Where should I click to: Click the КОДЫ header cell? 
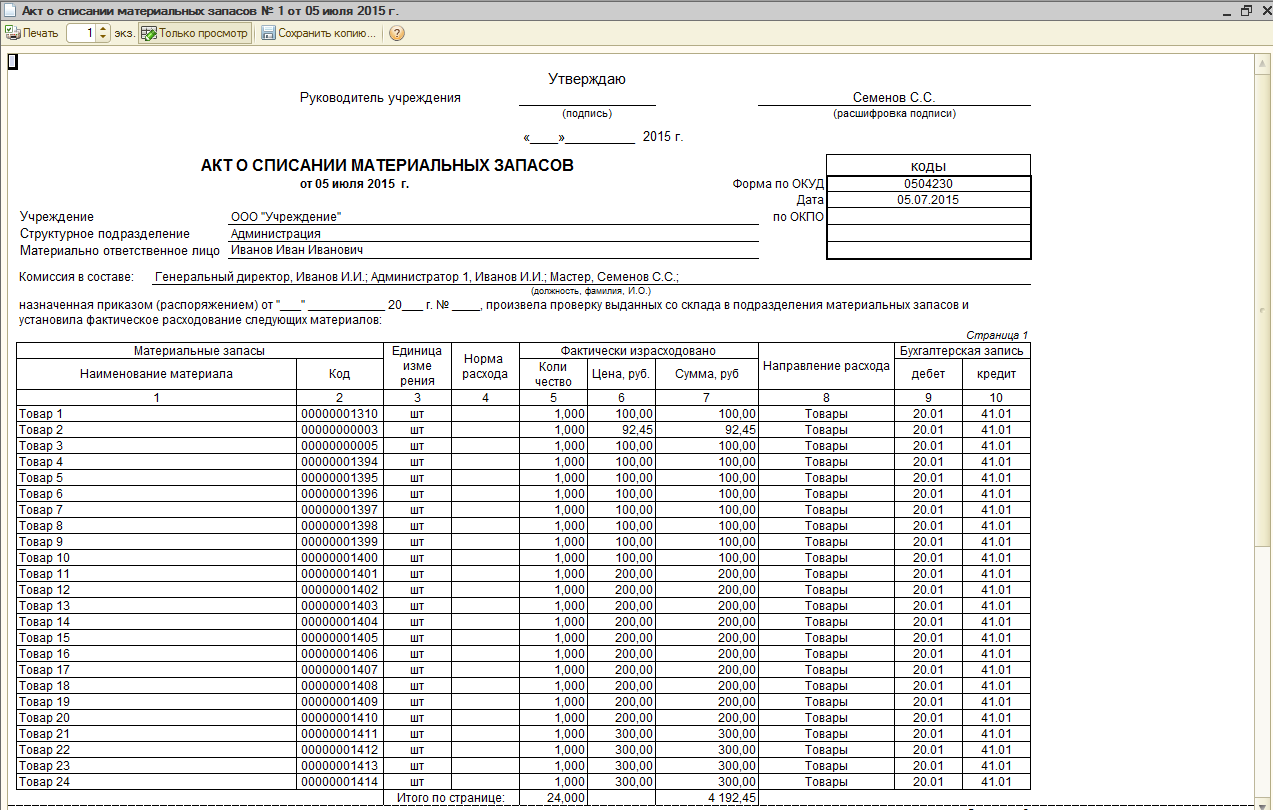click(x=928, y=166)
